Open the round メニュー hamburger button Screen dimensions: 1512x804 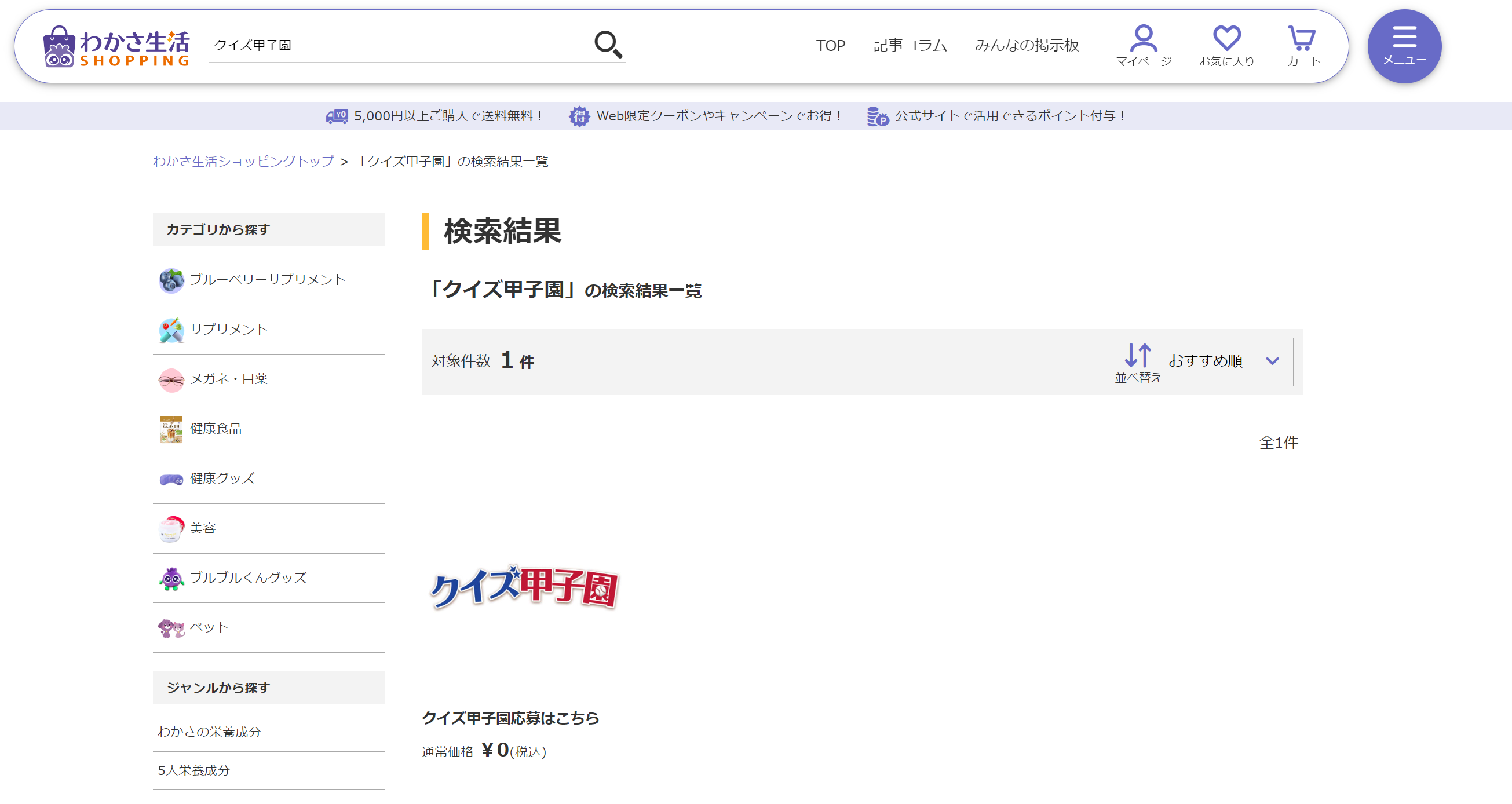pyautogui.click(x=1404, y=46)
